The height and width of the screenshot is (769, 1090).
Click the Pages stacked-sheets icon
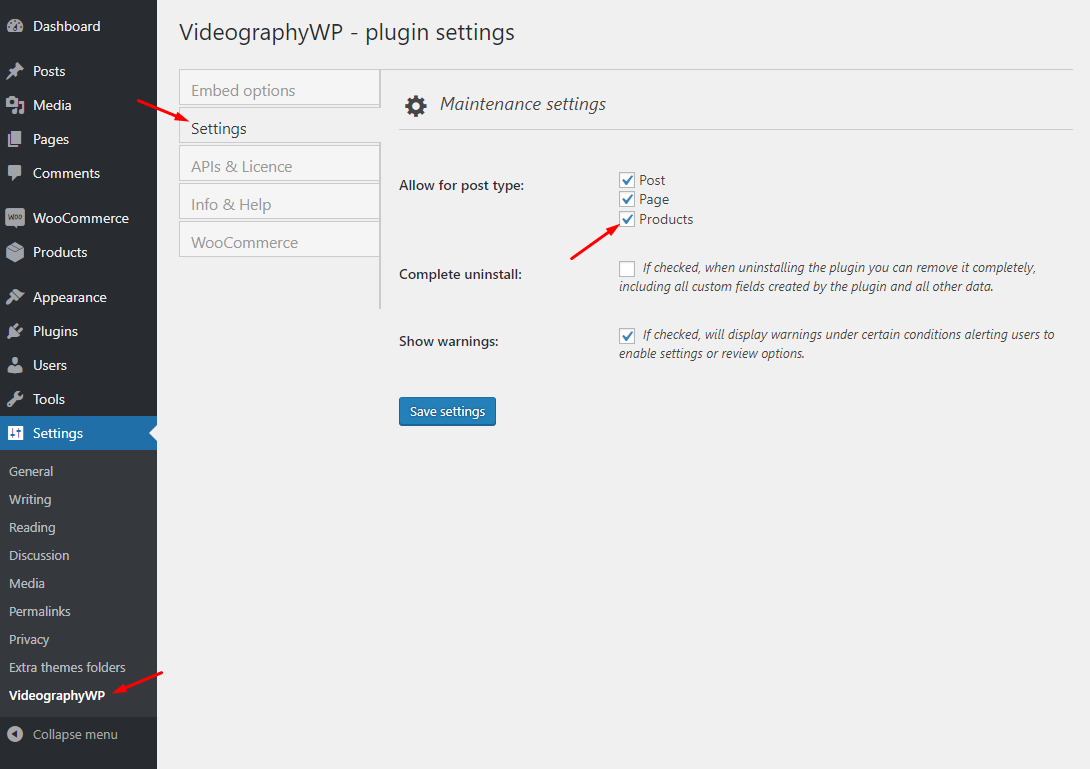(x=15, y=139)
